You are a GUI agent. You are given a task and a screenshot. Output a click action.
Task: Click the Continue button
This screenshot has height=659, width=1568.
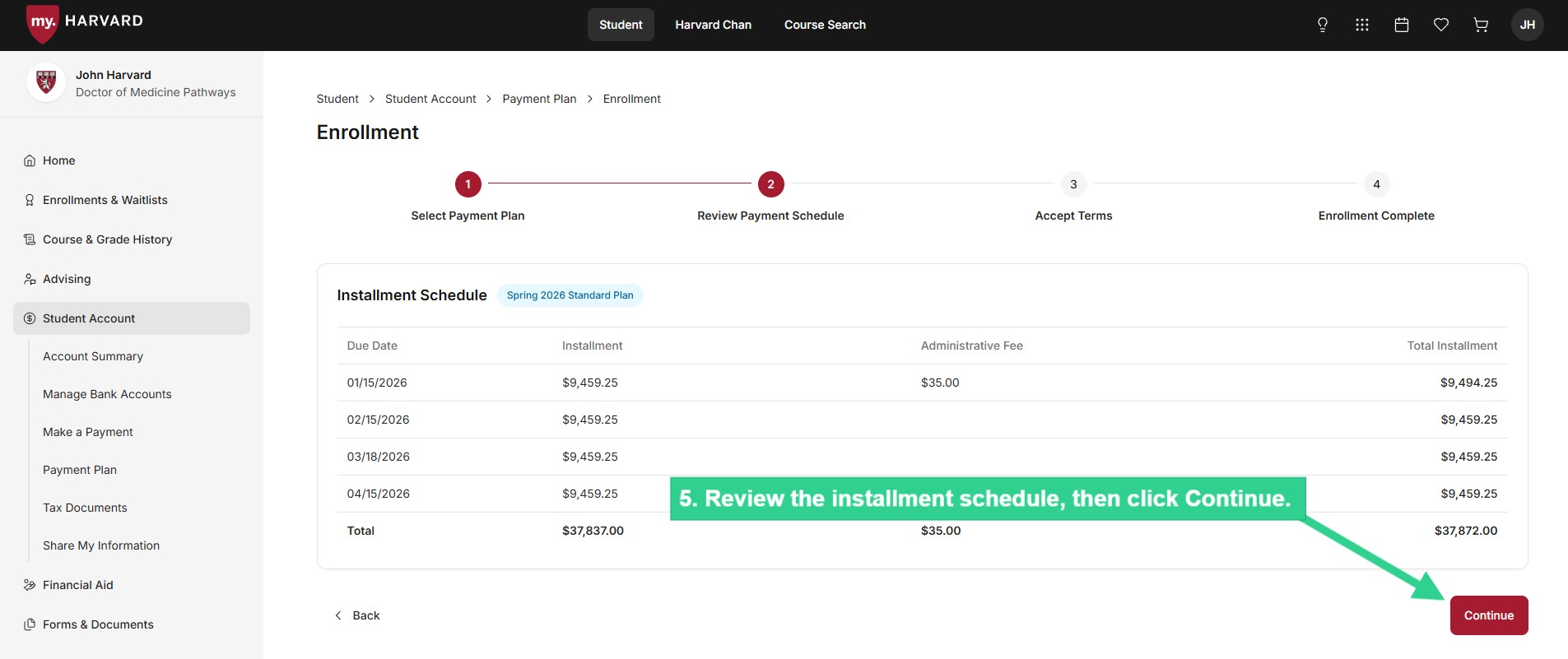(1489, 615)
